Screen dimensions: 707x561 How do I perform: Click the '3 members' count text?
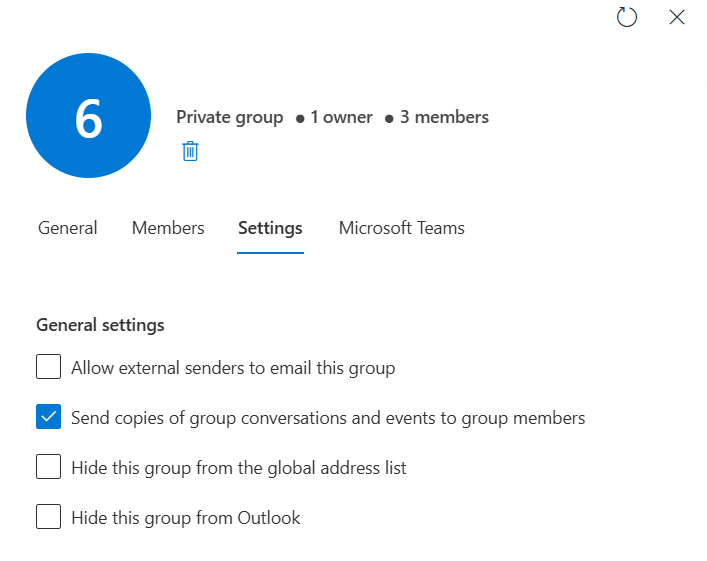[444, 117]
